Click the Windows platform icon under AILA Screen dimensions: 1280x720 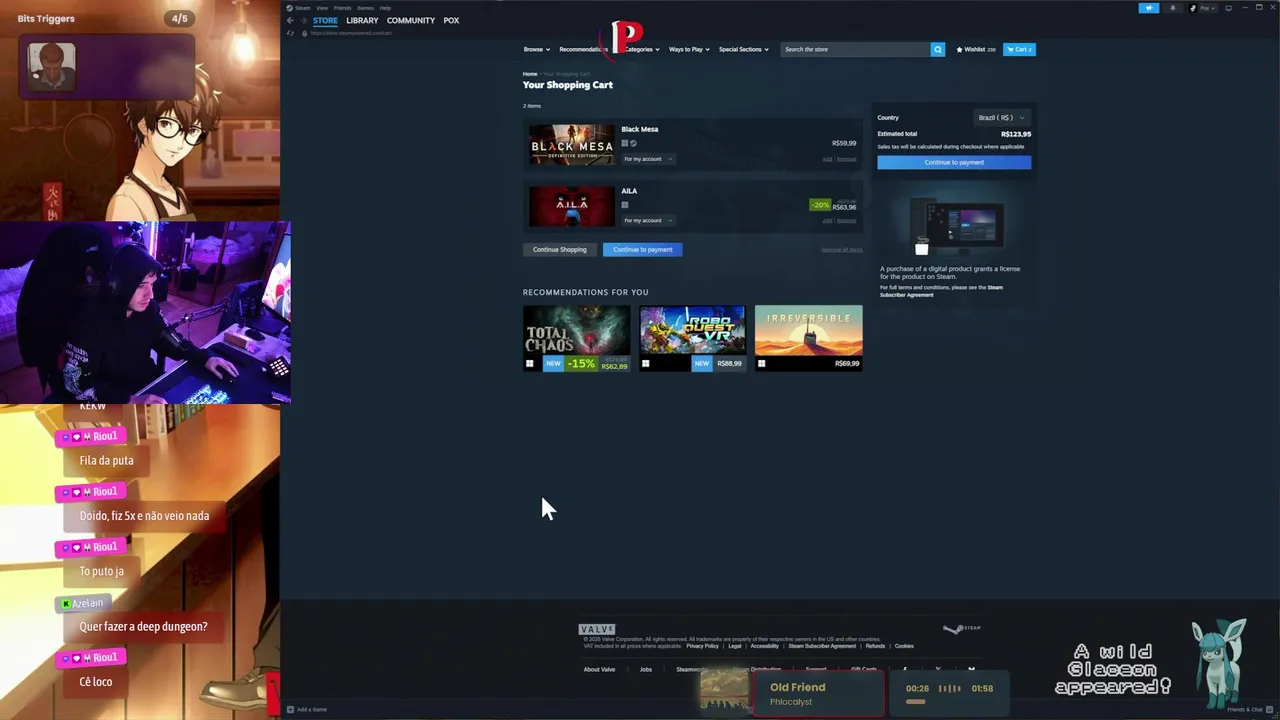click(625, 205)
